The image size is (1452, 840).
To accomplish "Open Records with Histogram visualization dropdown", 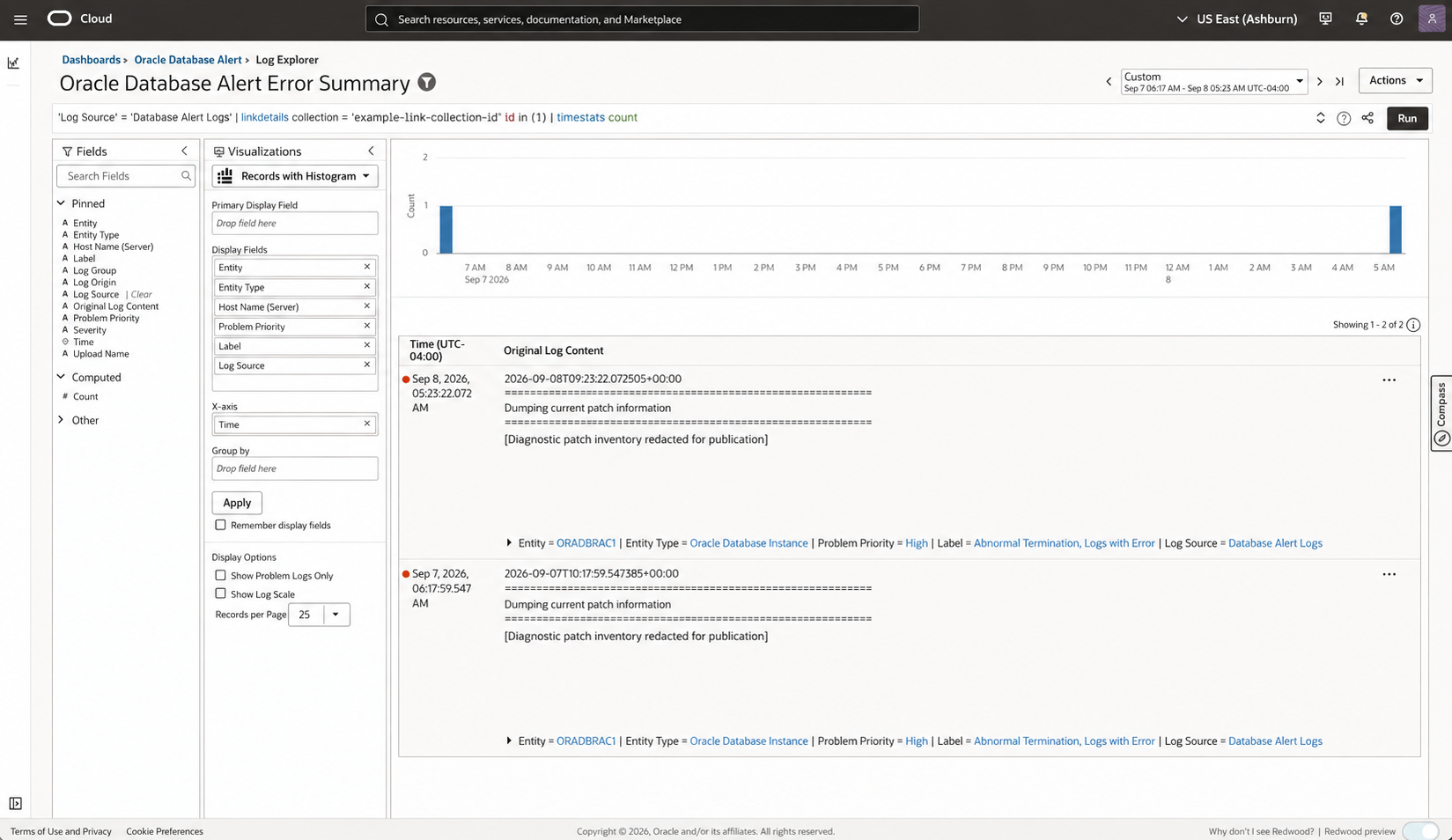I will (295, 176).
